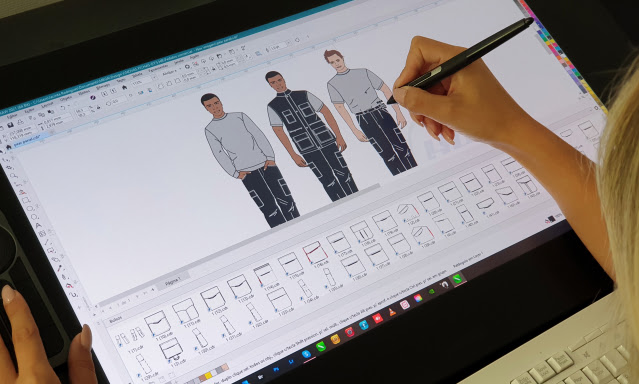Open the Ajuda menu

click(194, 57)
